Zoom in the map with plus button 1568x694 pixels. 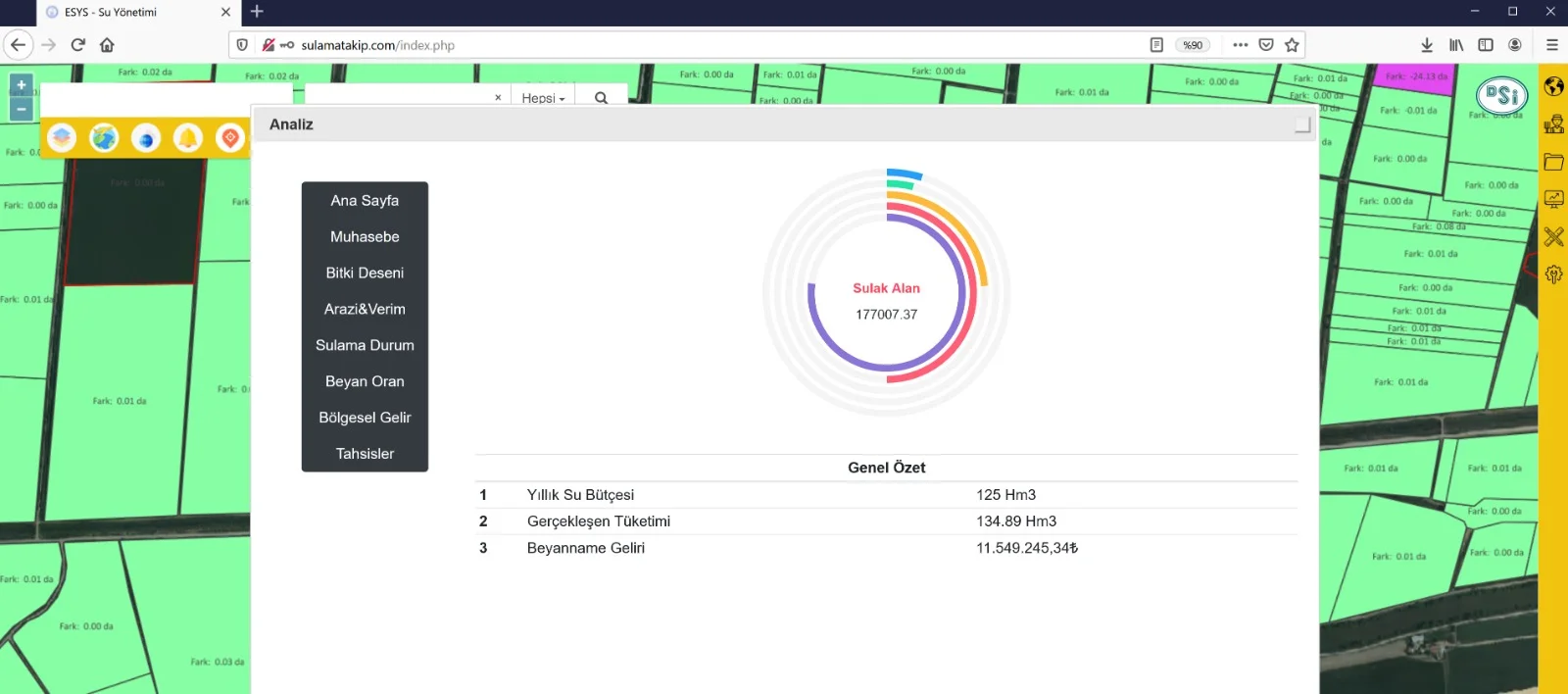[x=22, y=85]
